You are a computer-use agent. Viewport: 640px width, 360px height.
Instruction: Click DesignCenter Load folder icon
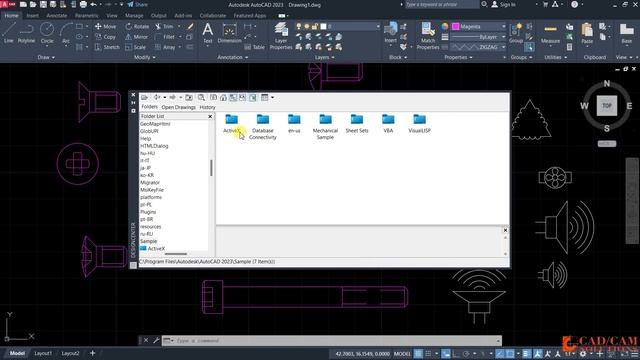[144, 98]
